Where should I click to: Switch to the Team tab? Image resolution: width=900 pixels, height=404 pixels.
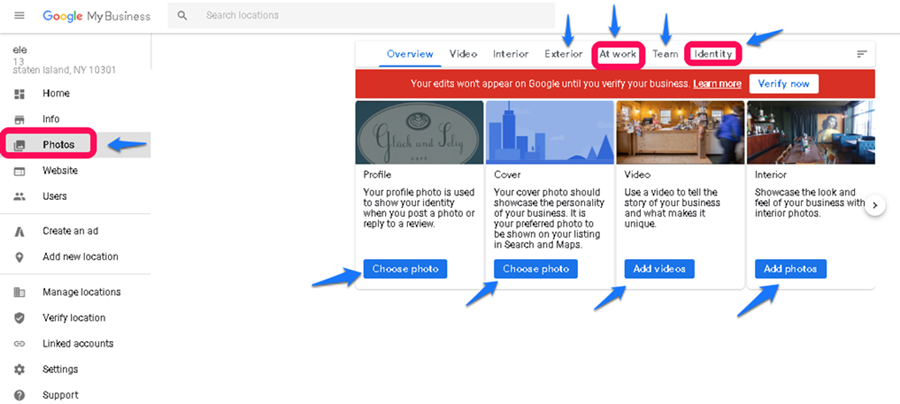coord(665,54)
